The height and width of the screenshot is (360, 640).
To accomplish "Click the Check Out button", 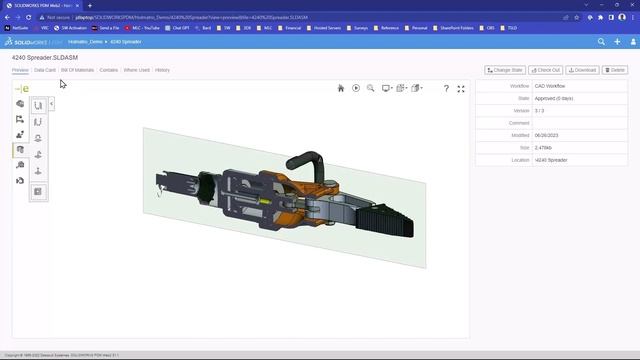I will [545, 70].
